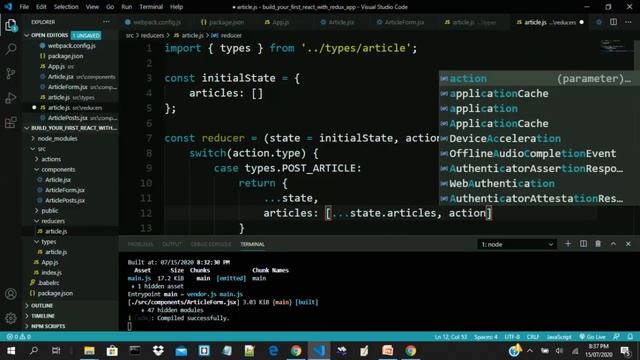Click the Go Live status bar button
Image resolution: width=640 pixels, height=360 pixels.
click(592, 337)
